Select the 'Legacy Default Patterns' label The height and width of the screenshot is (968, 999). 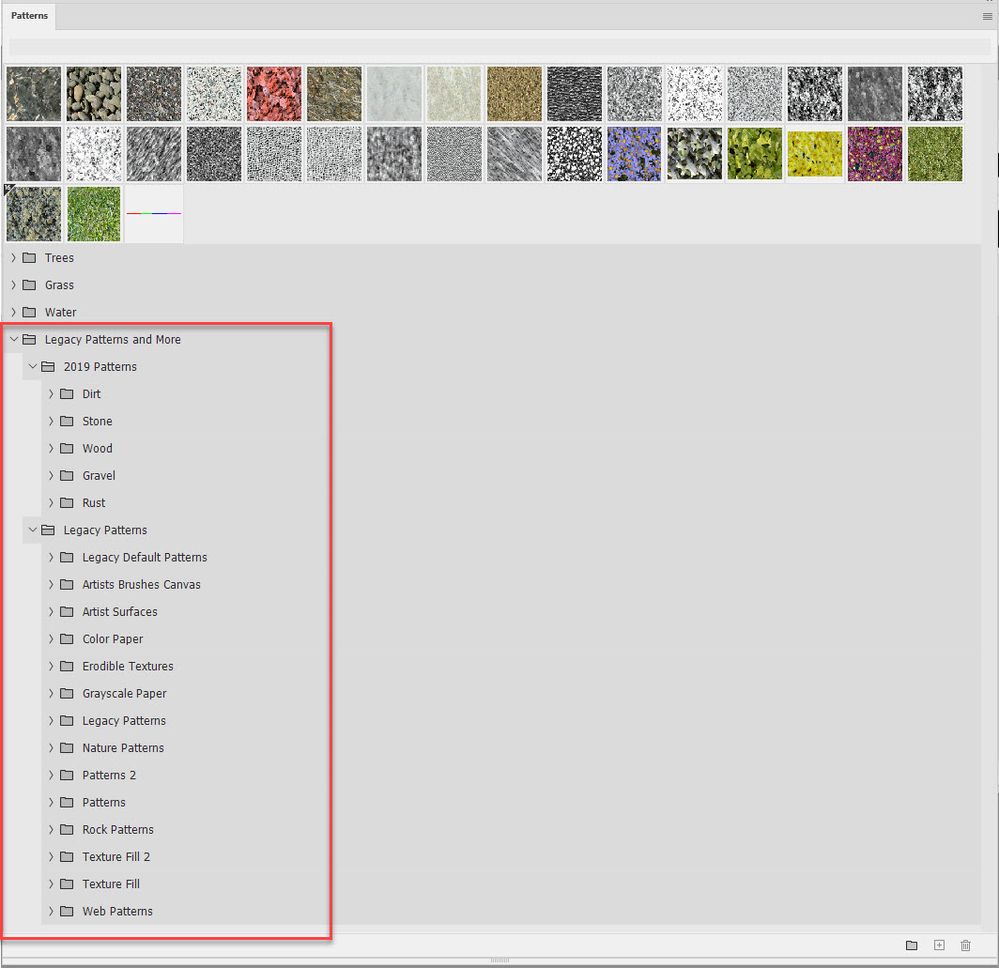(x=145, y=558)
